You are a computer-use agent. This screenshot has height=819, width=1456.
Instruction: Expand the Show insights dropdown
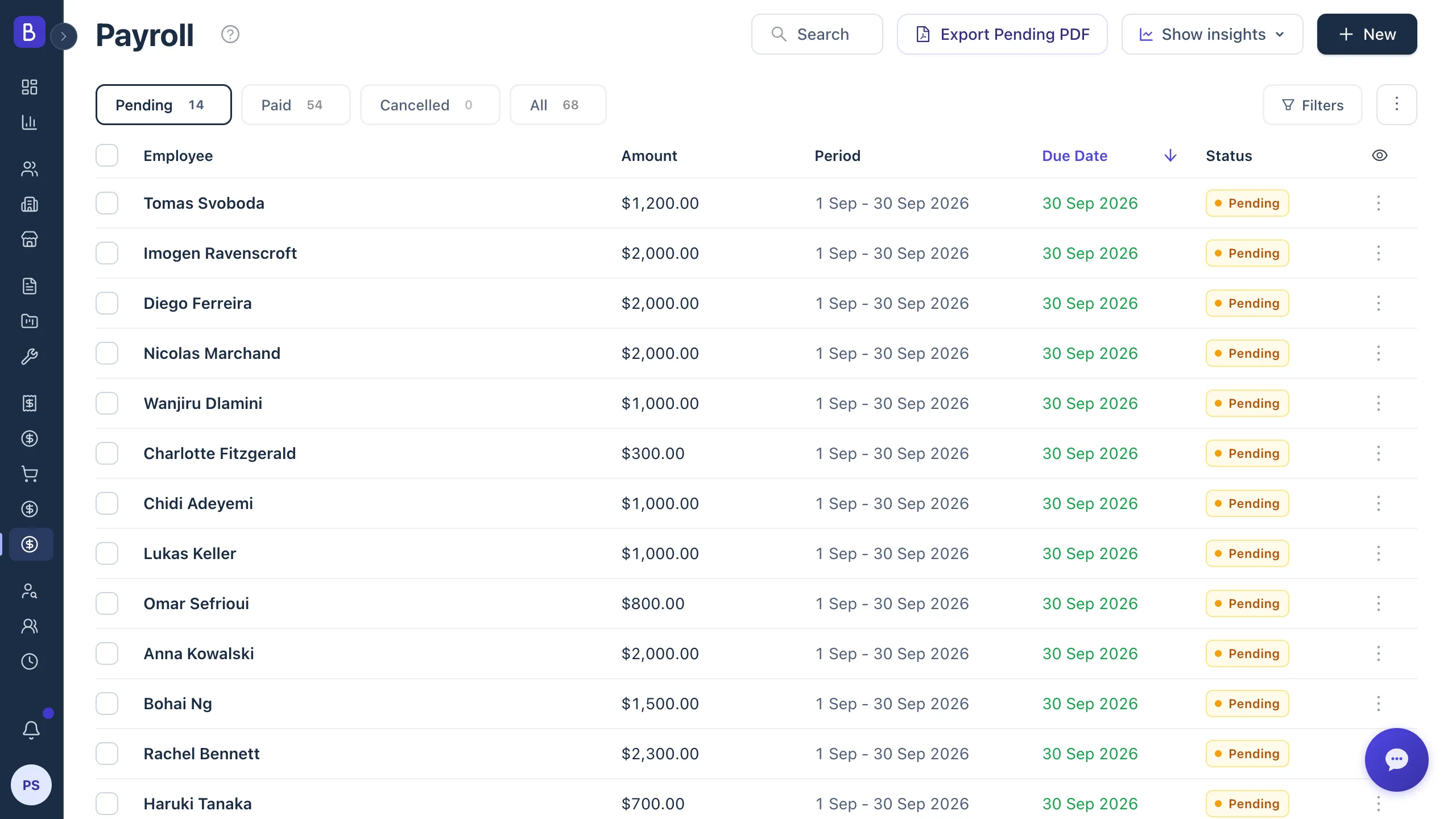coord(1212,34)
